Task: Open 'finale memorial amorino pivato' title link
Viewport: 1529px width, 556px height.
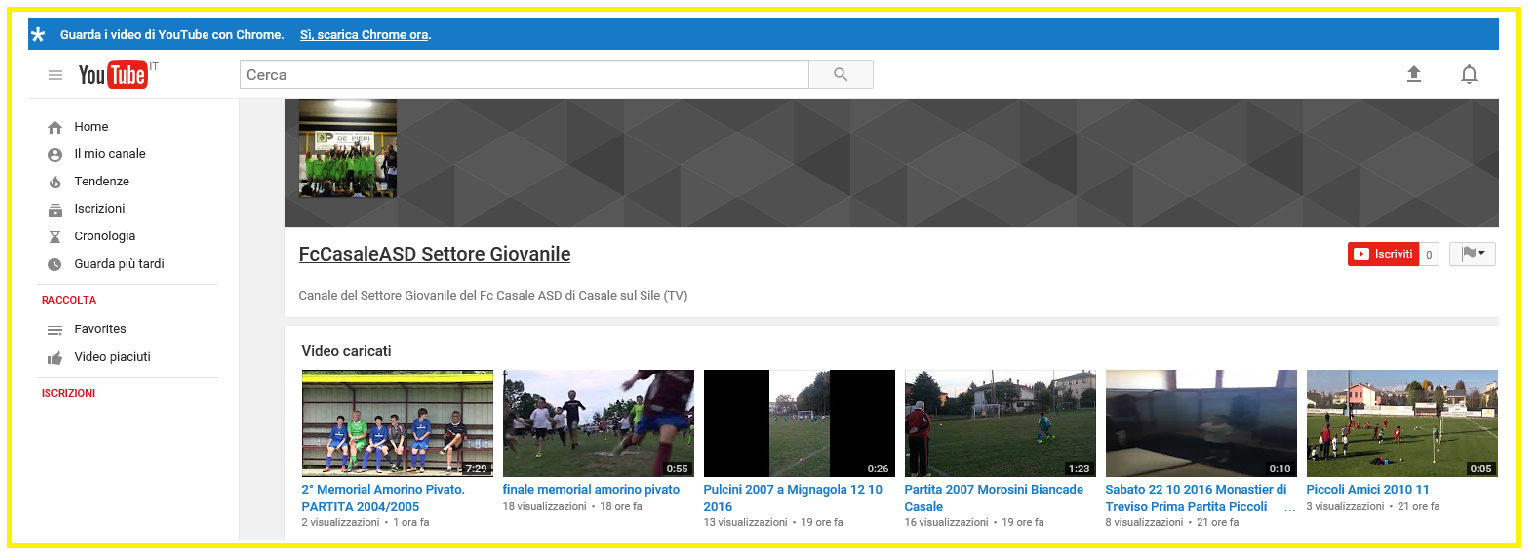Action: pyautogui.click(x=591, y=490)
